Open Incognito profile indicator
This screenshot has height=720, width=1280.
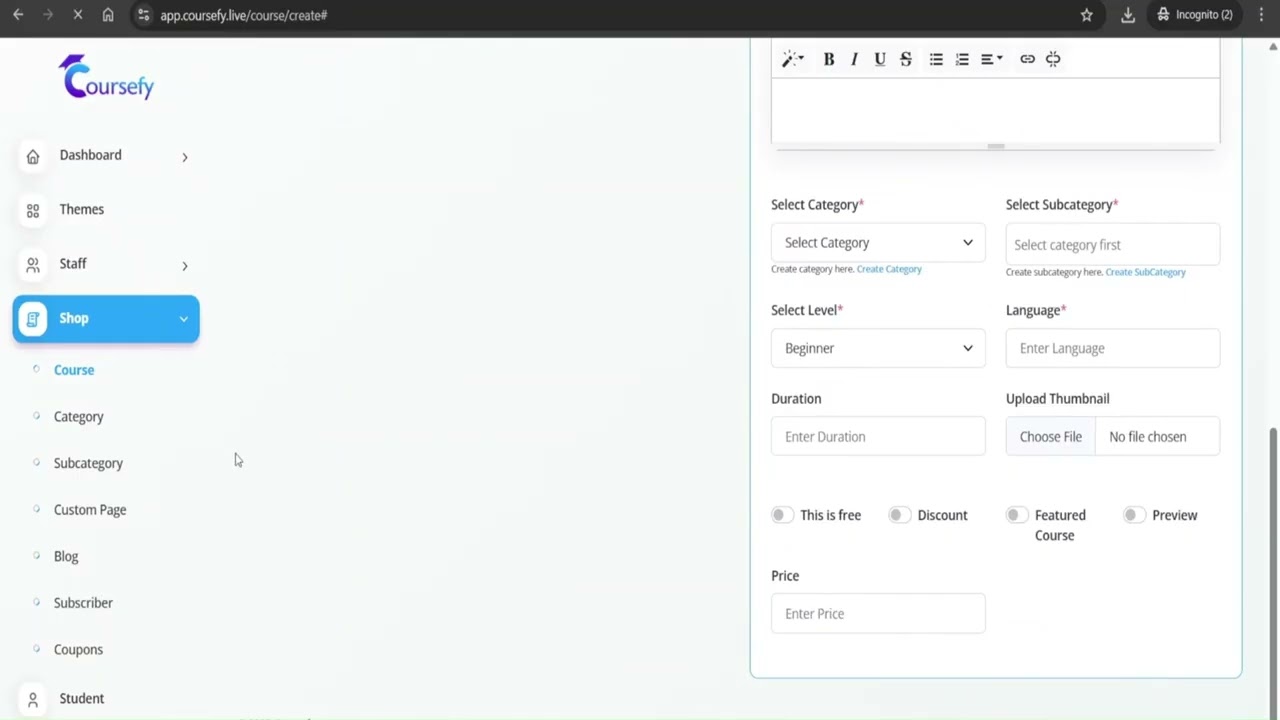[1194, 15]
